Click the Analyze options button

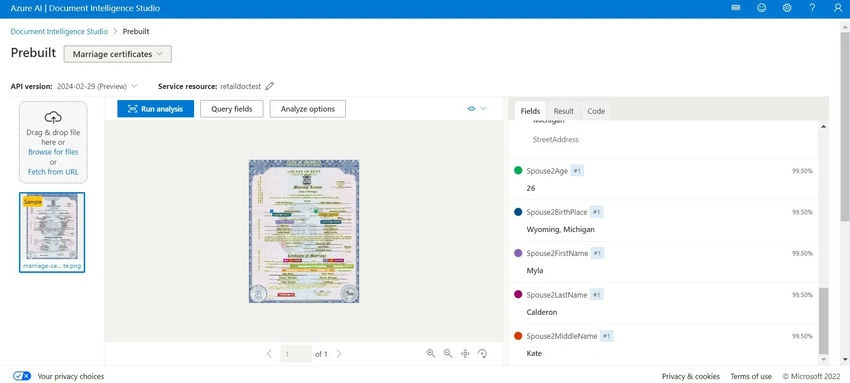308,109
